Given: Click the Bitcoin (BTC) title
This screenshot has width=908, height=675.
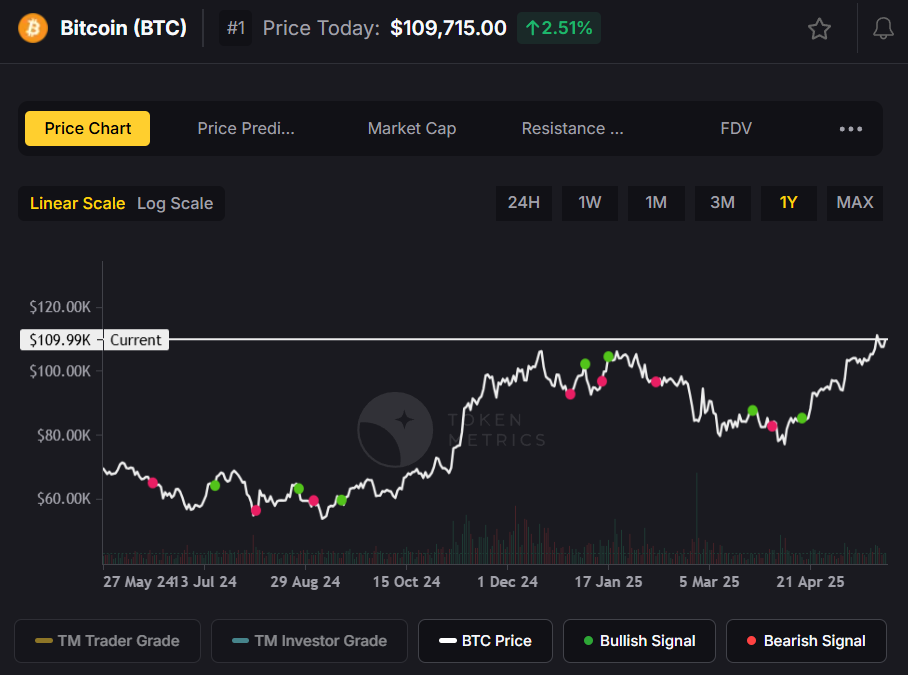Looking at the screenshot, I should (123, 28).
